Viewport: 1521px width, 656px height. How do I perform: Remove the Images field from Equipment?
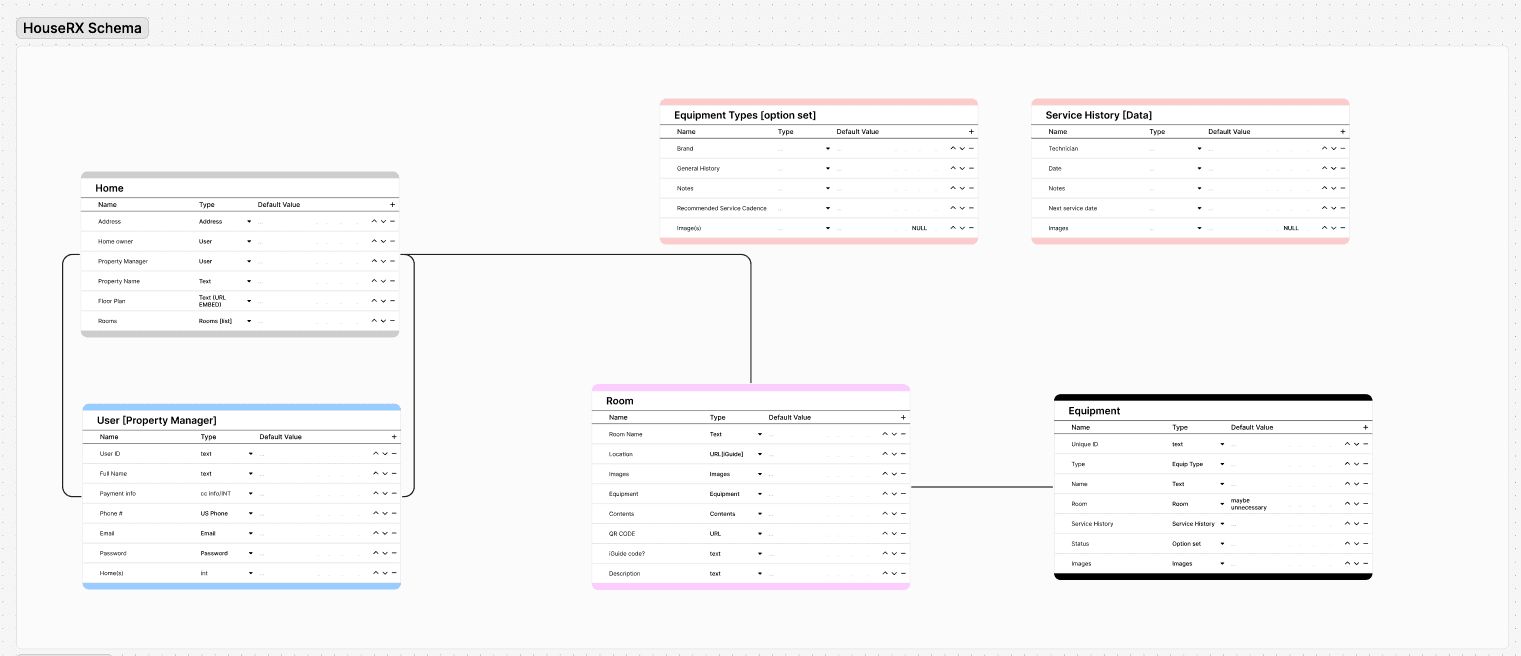click(x=1364, y=563)
